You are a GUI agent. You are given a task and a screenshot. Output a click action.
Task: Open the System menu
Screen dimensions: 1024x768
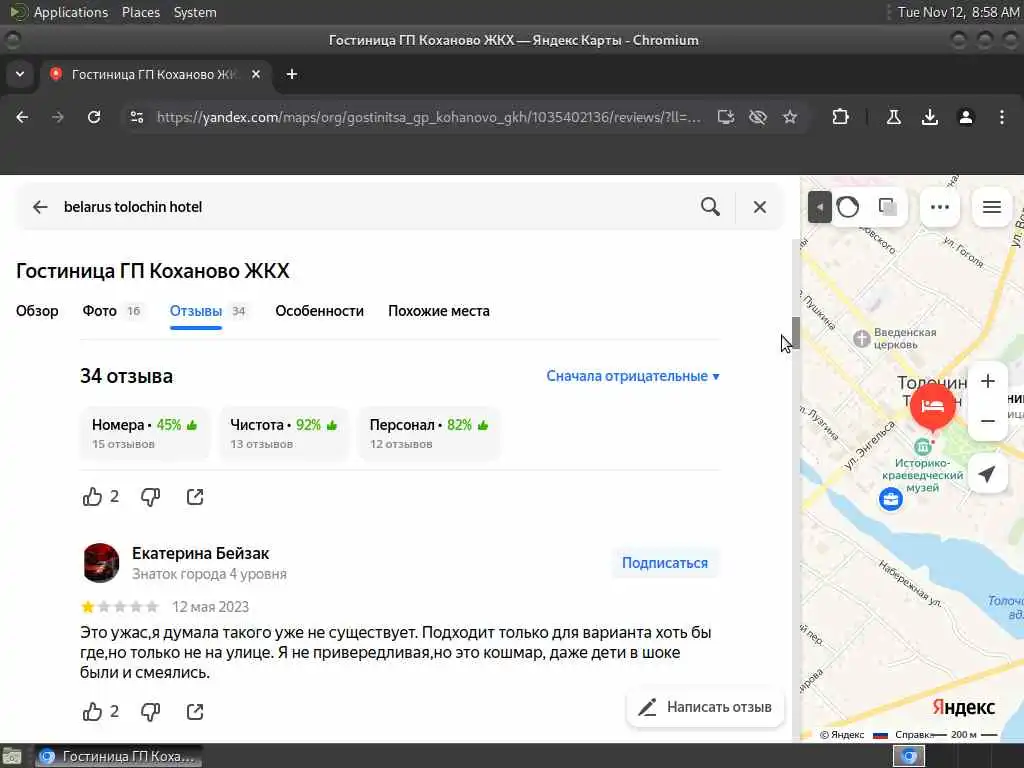[x=195, y=12]
